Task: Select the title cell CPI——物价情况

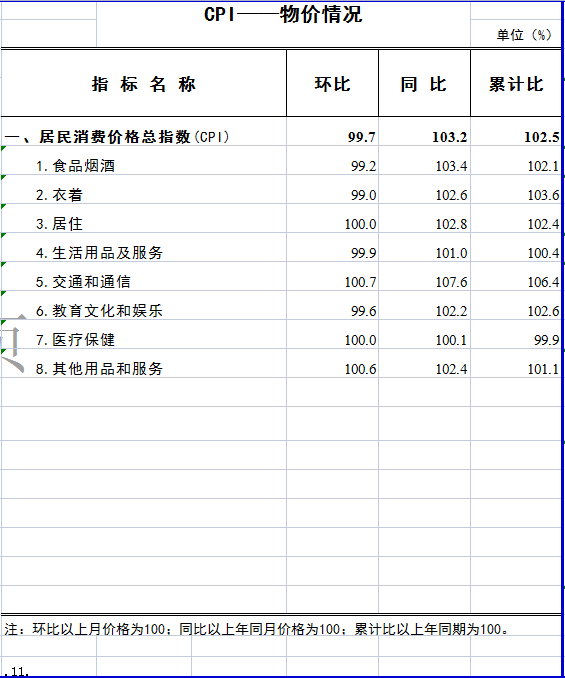Action: pyautogui.click(x=283, y=15)
